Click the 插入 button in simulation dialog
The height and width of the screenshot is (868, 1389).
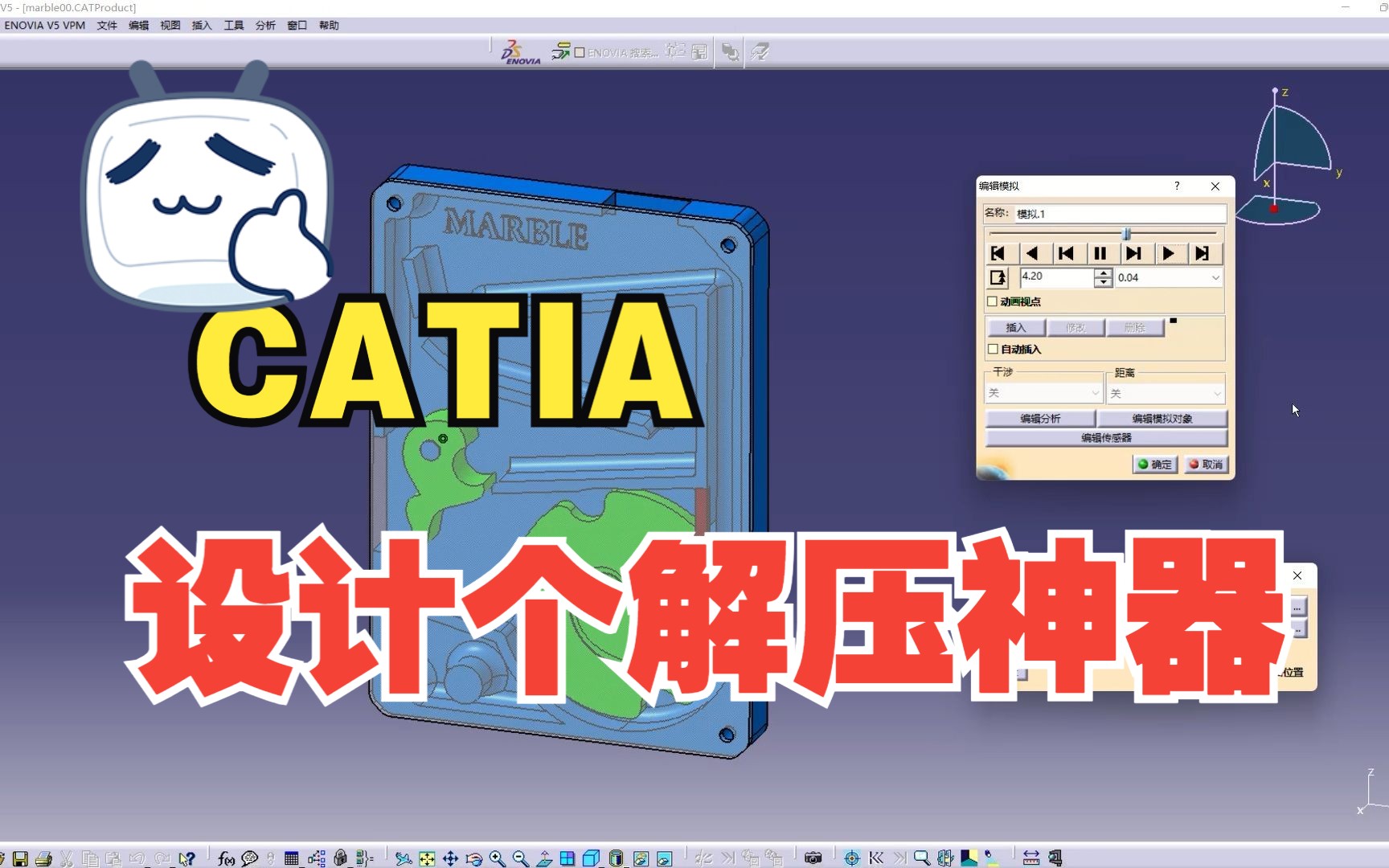pyautogui.click(x=1016, y=328)
